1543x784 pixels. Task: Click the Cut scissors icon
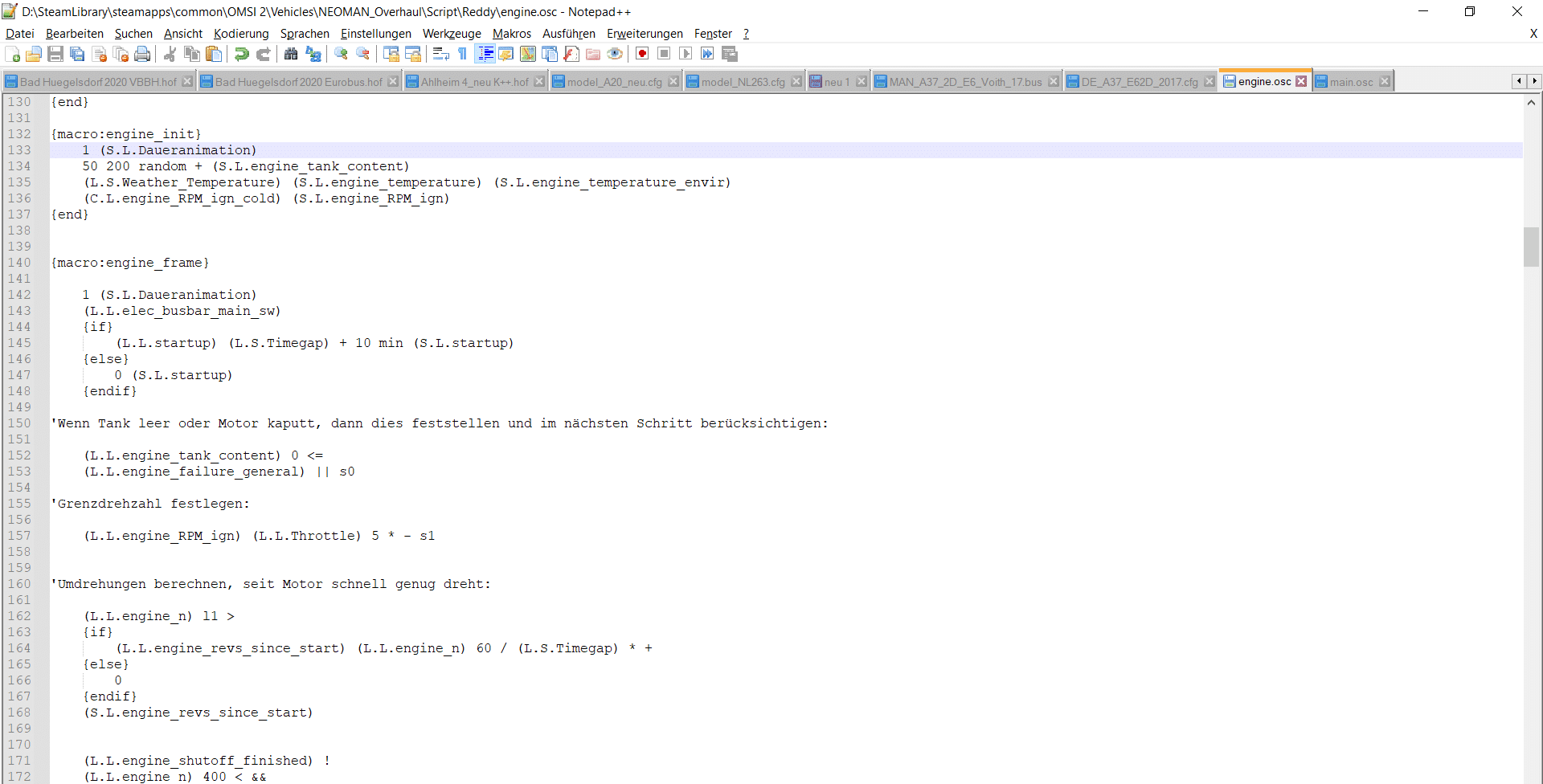pos(170,54)
